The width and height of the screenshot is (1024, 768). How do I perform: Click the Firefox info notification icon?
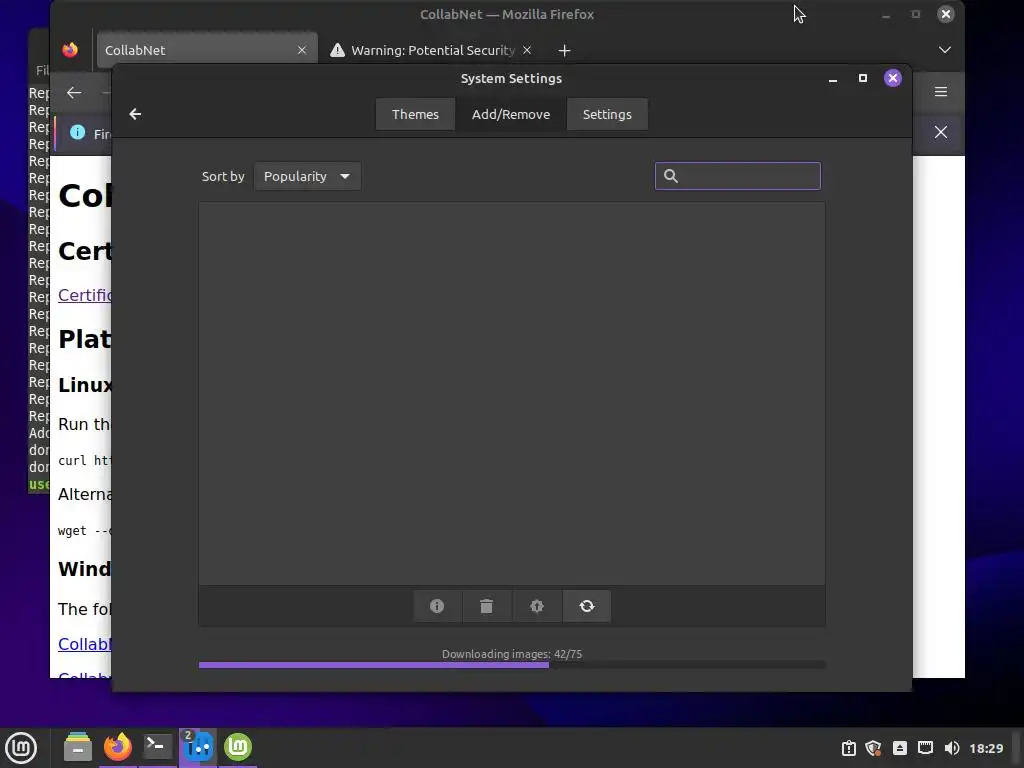click(x=77, y=133)
